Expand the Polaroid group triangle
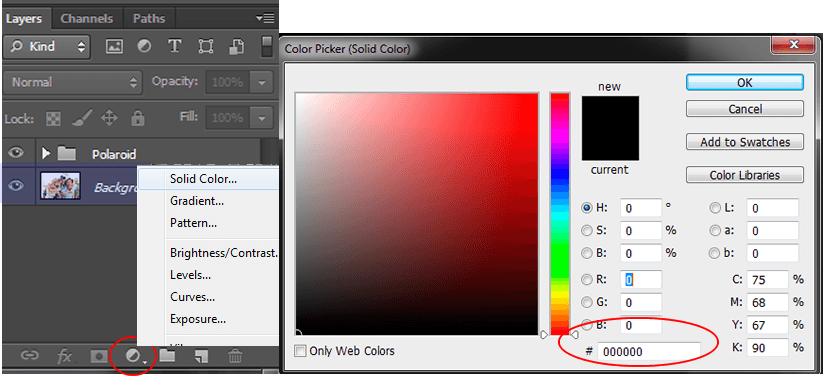Screen dimensions: 823x376 [46, 153]
